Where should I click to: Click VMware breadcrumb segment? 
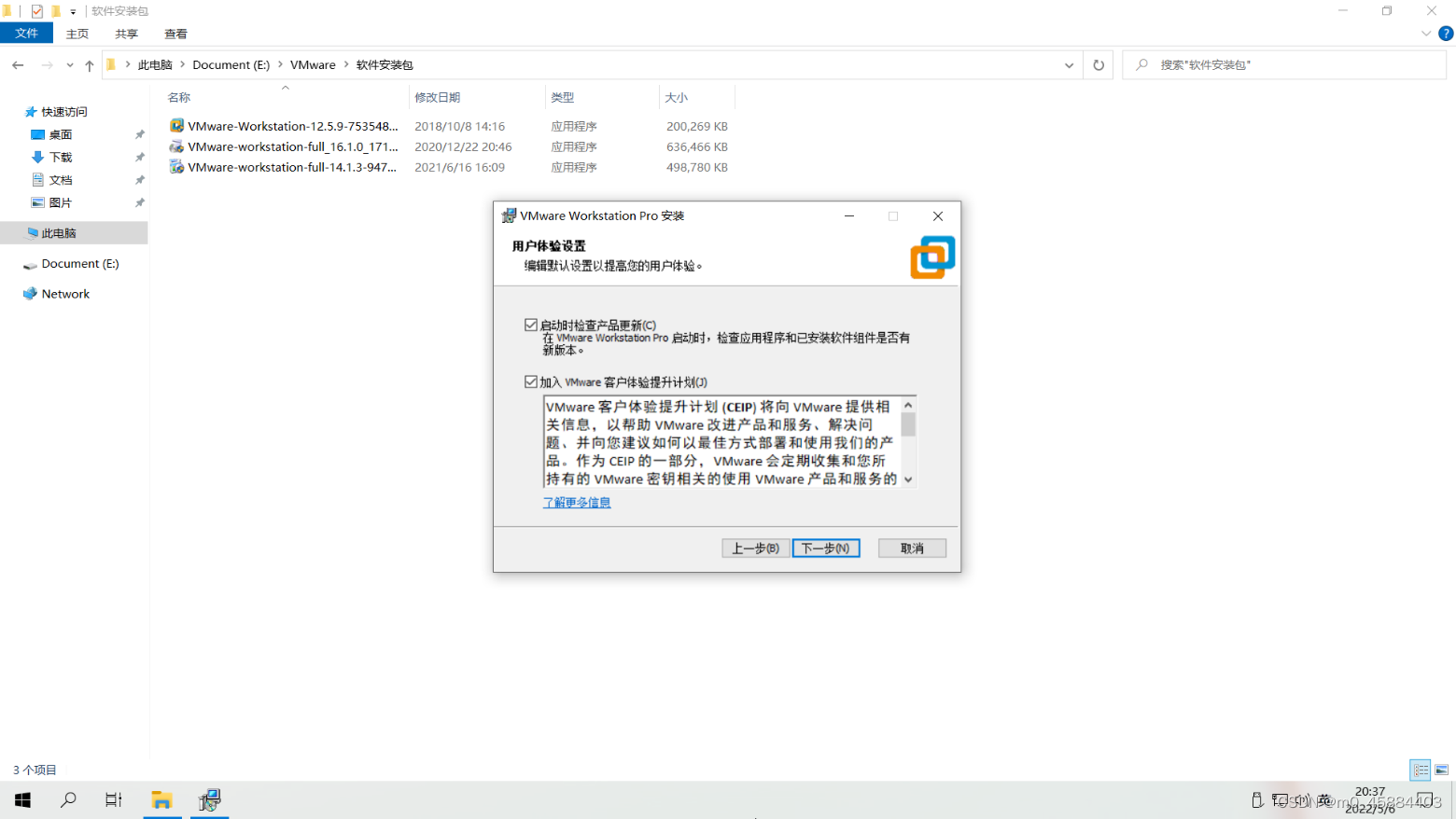point(313,65)
